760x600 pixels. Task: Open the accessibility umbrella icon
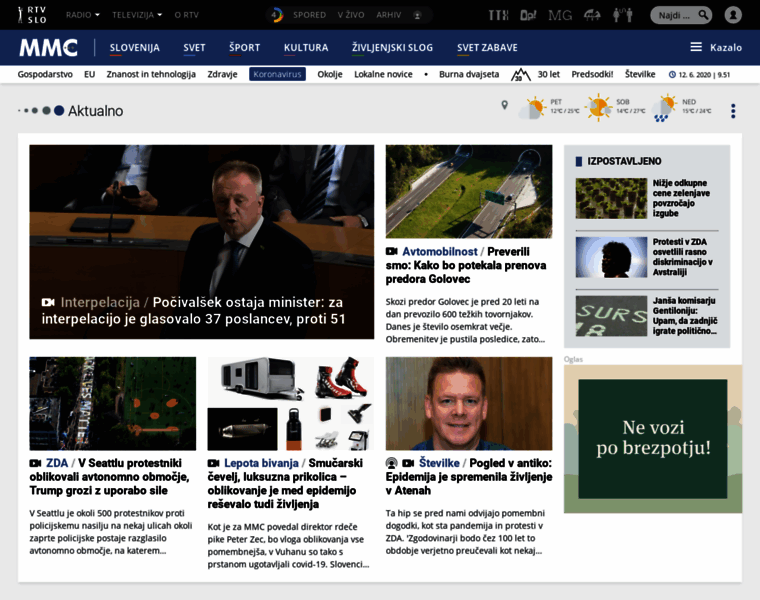[x=592, y=15]
